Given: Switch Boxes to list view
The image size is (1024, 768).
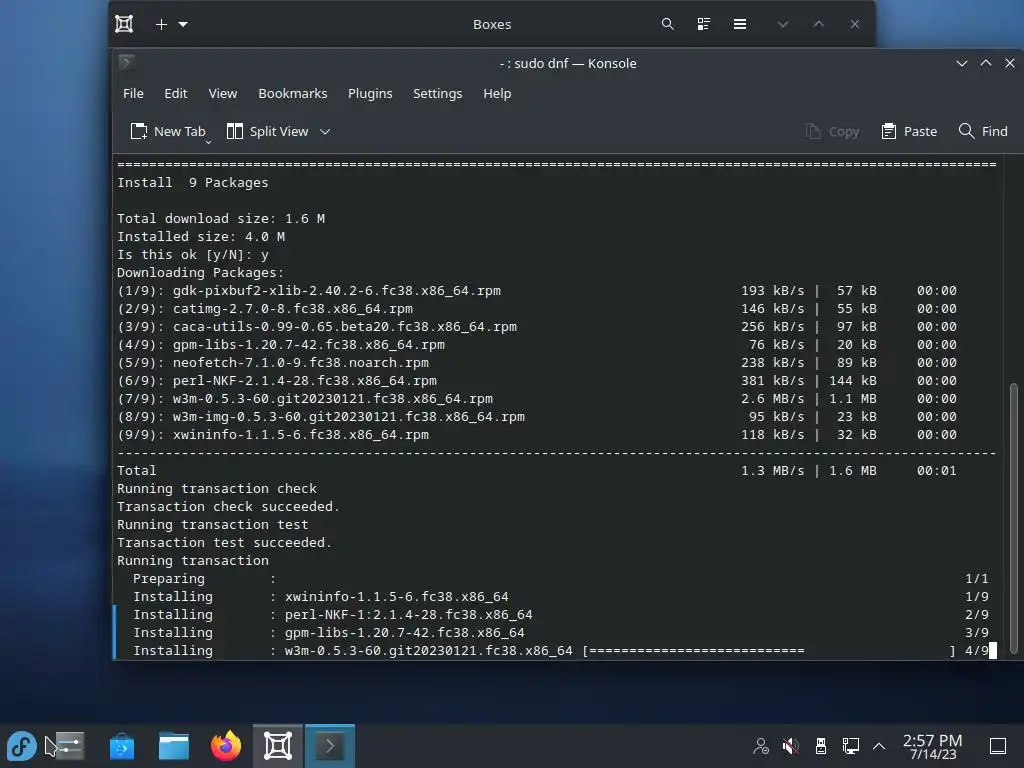Looking at the screenshot, I should coord(703,24).
